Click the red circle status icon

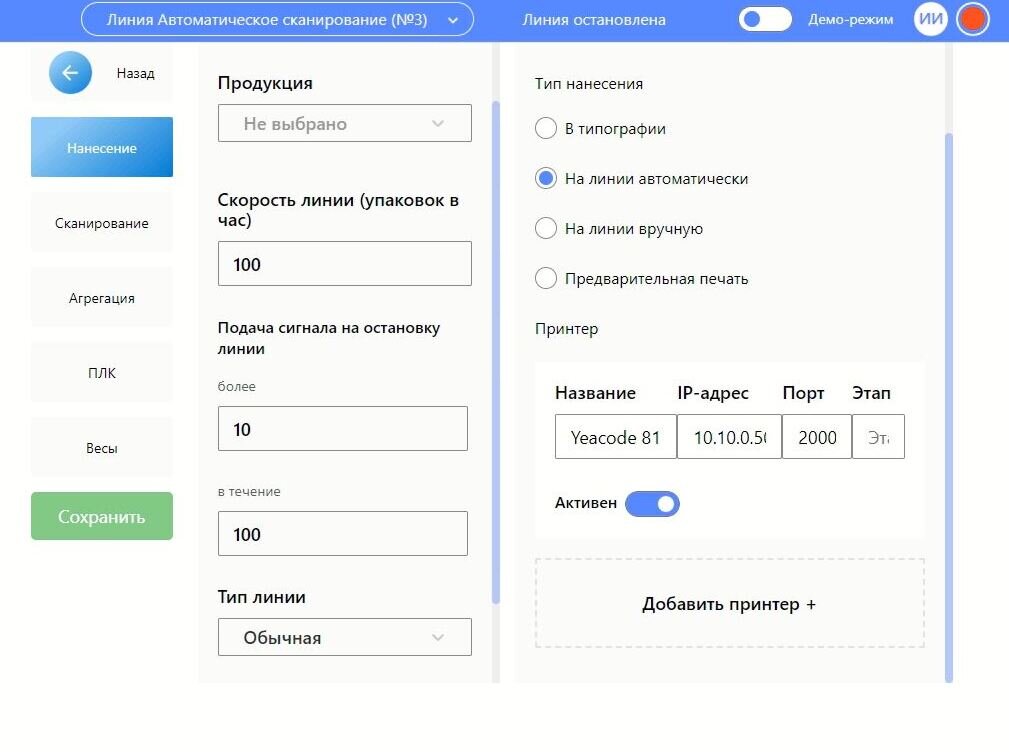(x=972, y=19)
